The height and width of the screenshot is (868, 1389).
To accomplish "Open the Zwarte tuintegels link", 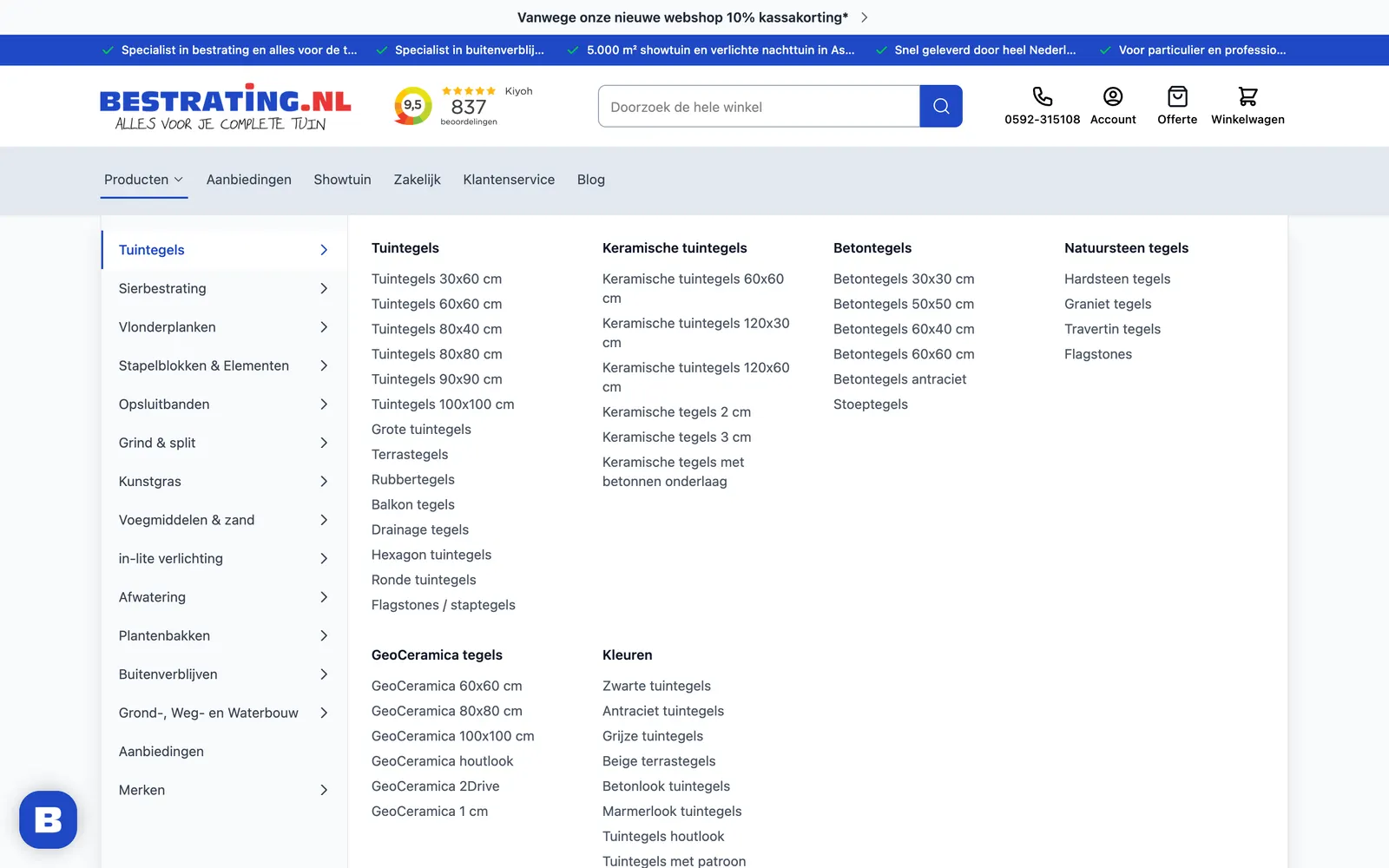I will (x=656, y=686).
